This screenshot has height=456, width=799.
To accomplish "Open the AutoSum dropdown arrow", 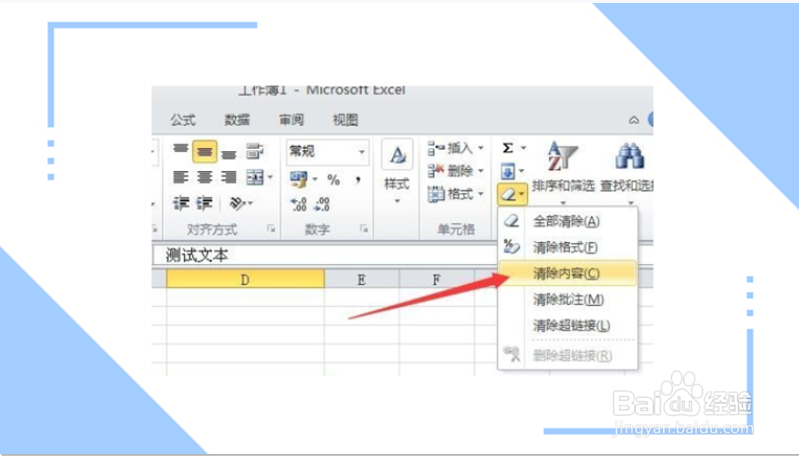I will (x=523, y=148).
